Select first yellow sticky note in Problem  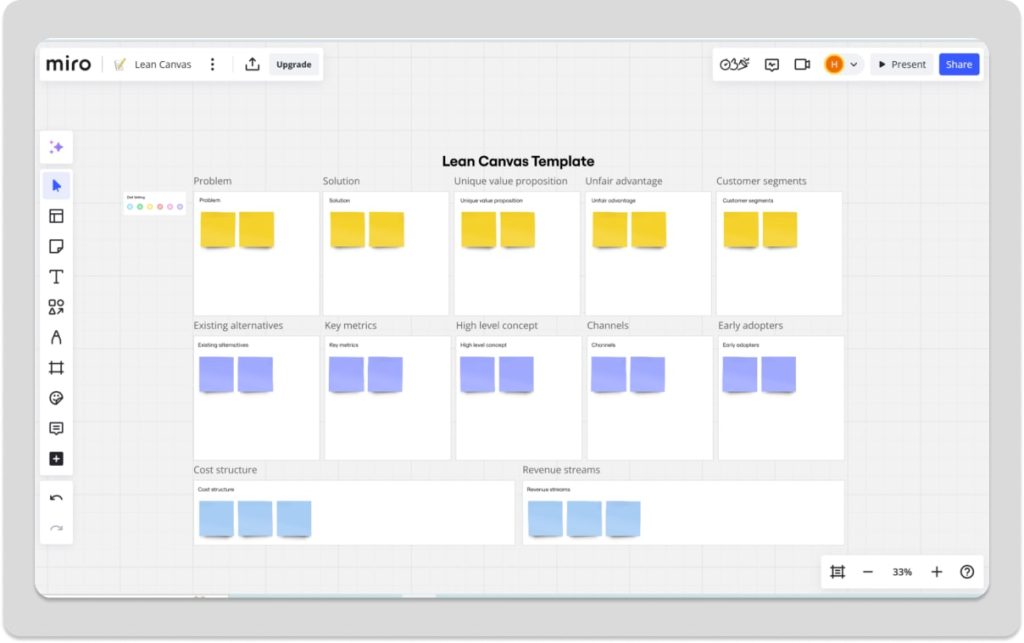point(218,230)
